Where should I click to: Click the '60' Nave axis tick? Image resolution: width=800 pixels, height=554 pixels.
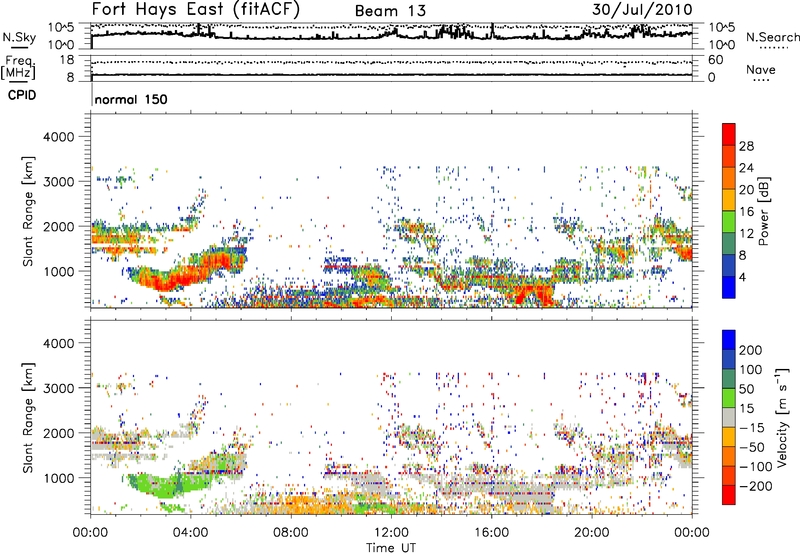tap(715, 60)
